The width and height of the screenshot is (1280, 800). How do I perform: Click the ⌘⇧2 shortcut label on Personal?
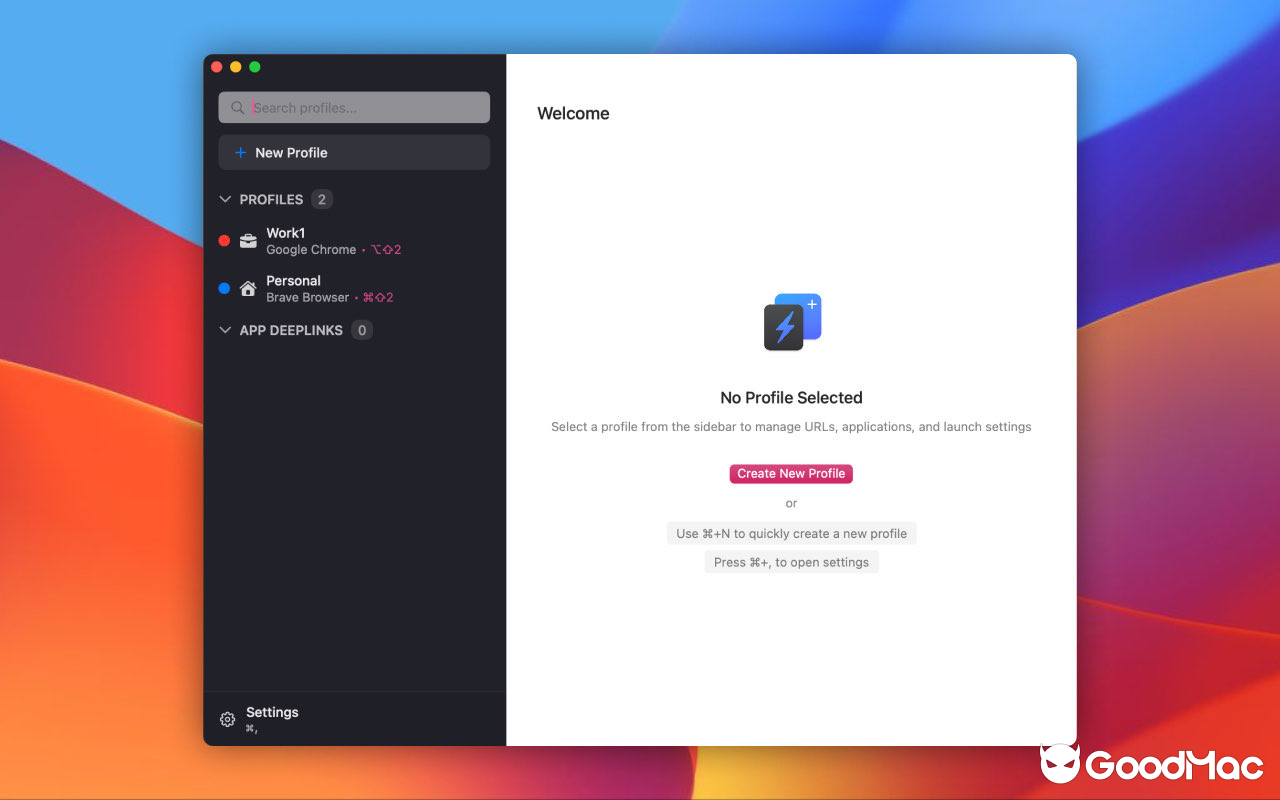tap(378, 297)
